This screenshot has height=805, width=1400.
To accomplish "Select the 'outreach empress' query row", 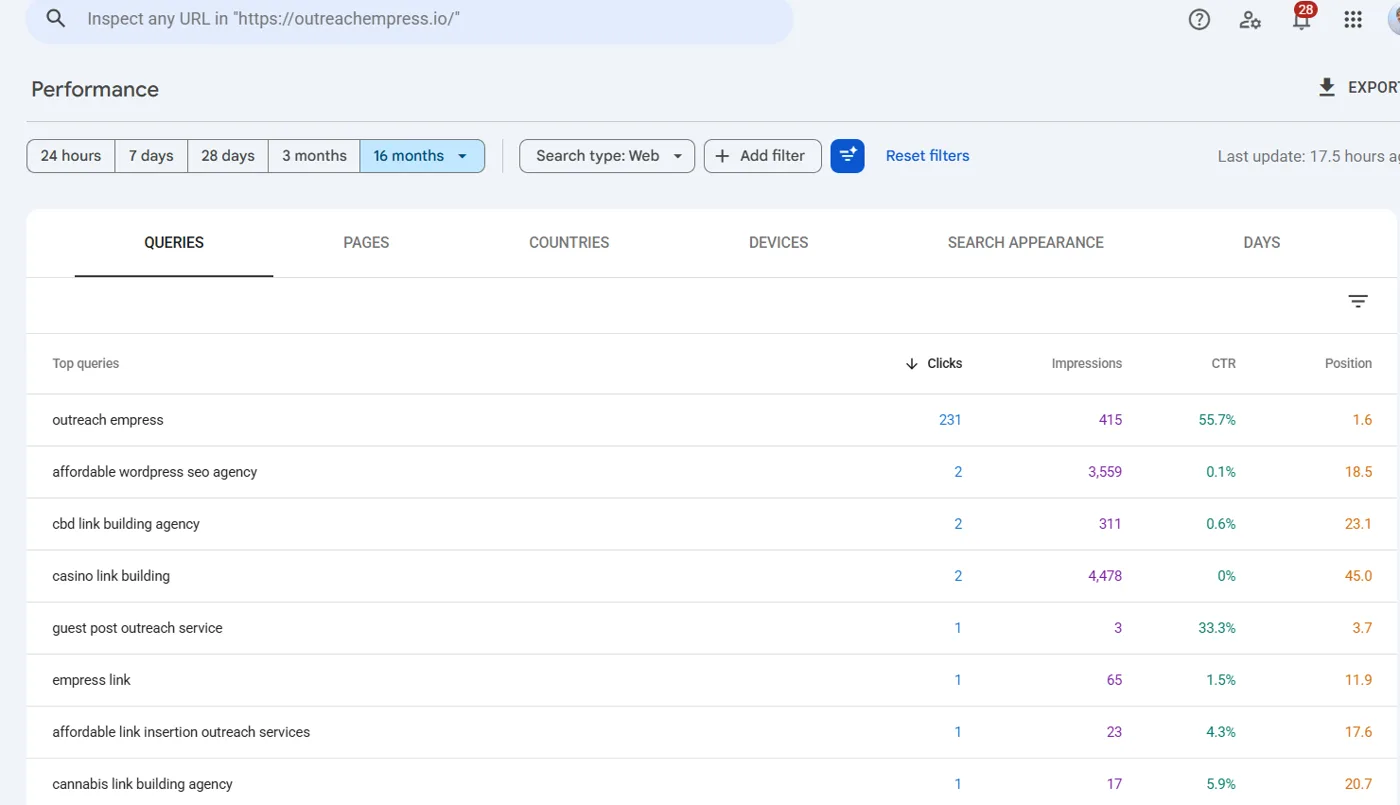I will pos(711,420).
